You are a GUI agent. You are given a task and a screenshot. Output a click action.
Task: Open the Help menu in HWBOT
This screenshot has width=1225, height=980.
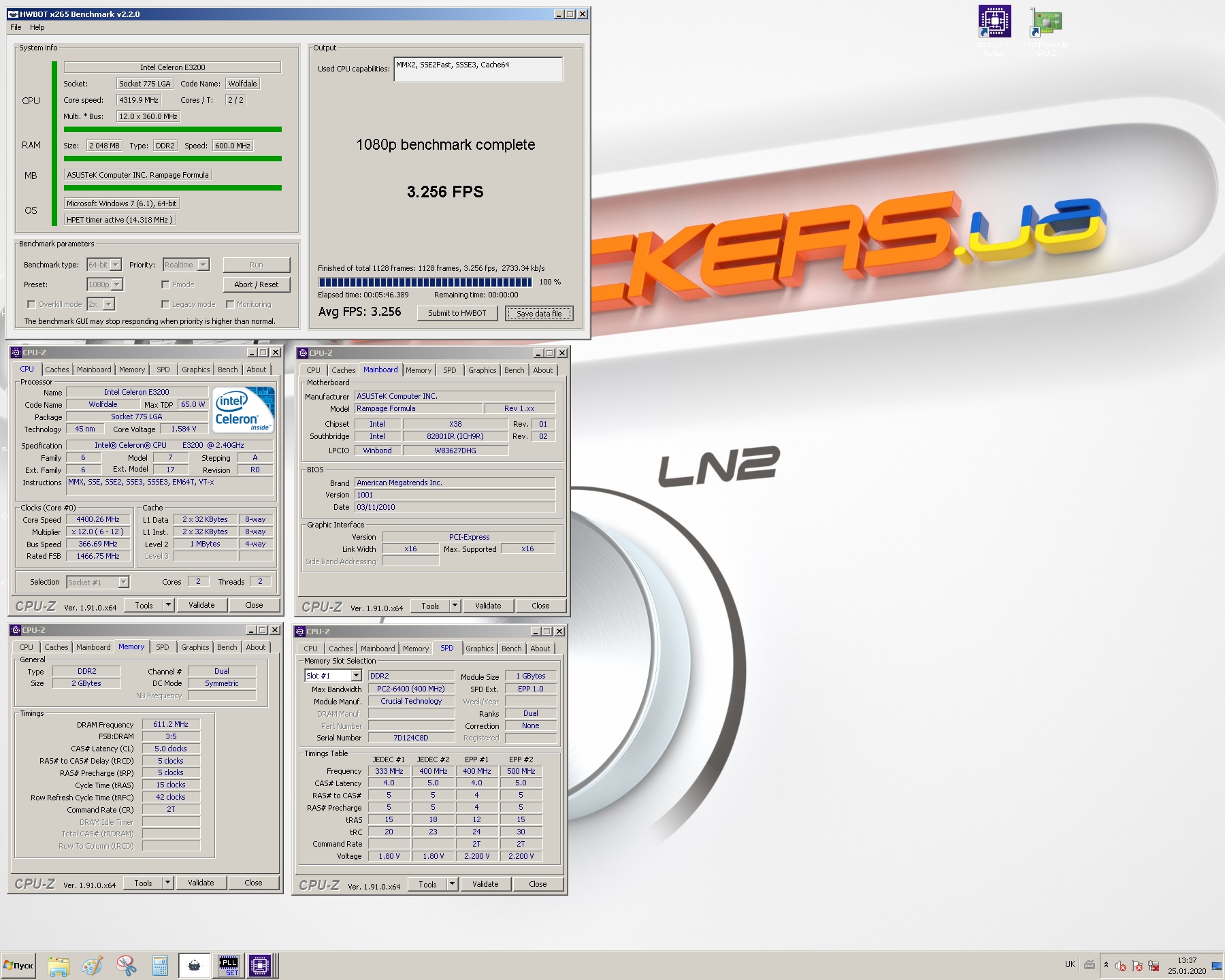point(37,27)
